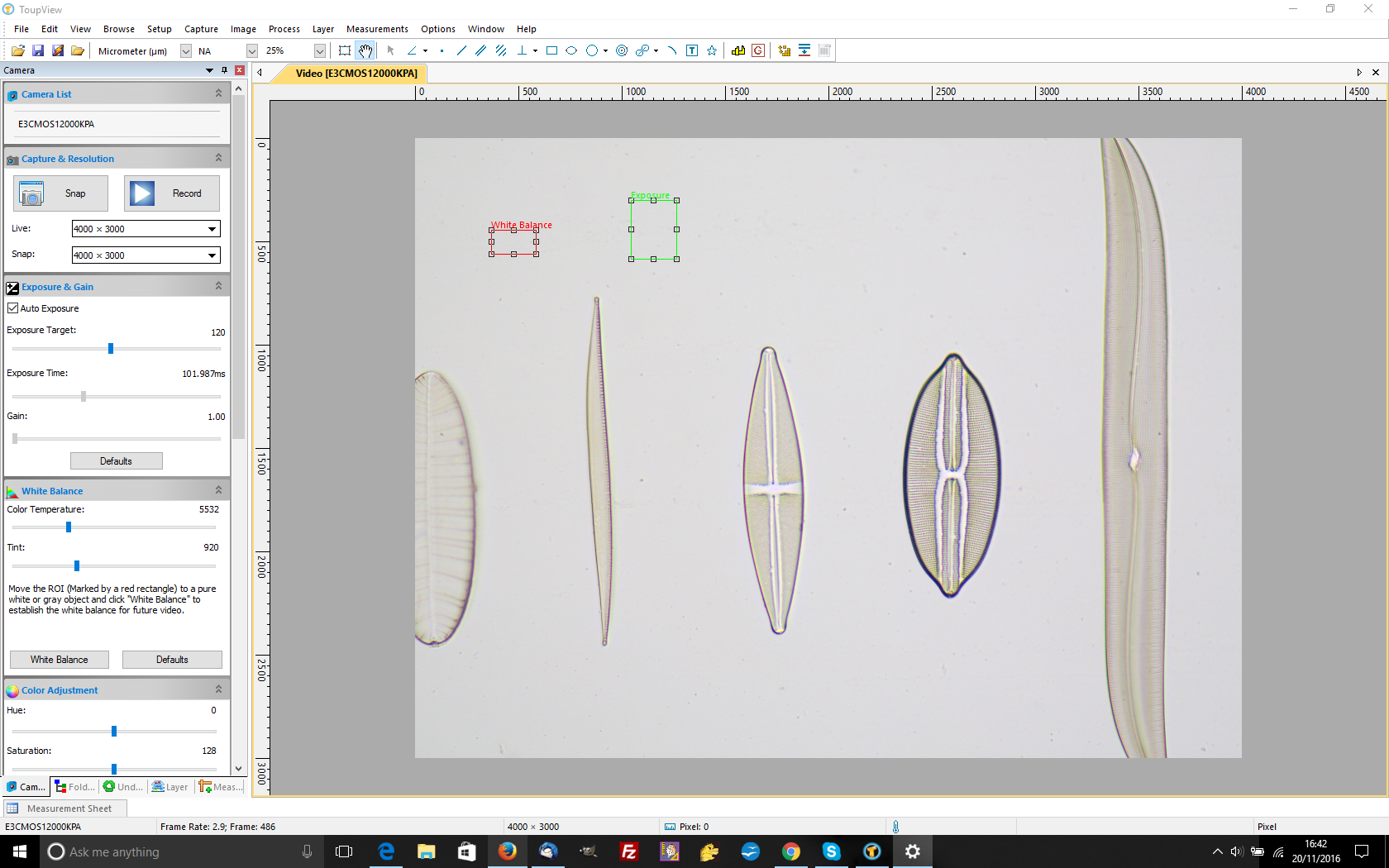The image size is (1389, 868).
Task: Toggle the Auto Exposure checkbox
Action: [13, 308]
